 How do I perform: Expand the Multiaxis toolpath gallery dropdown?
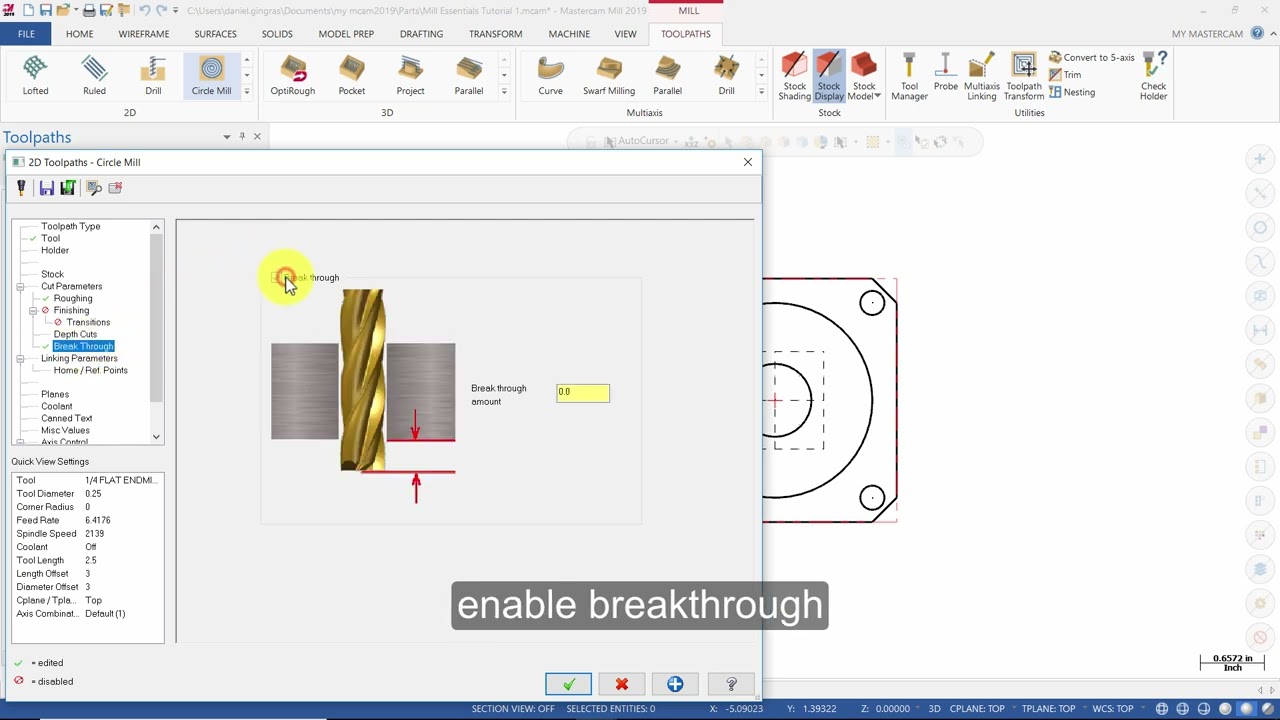click(x=761, y=92)
